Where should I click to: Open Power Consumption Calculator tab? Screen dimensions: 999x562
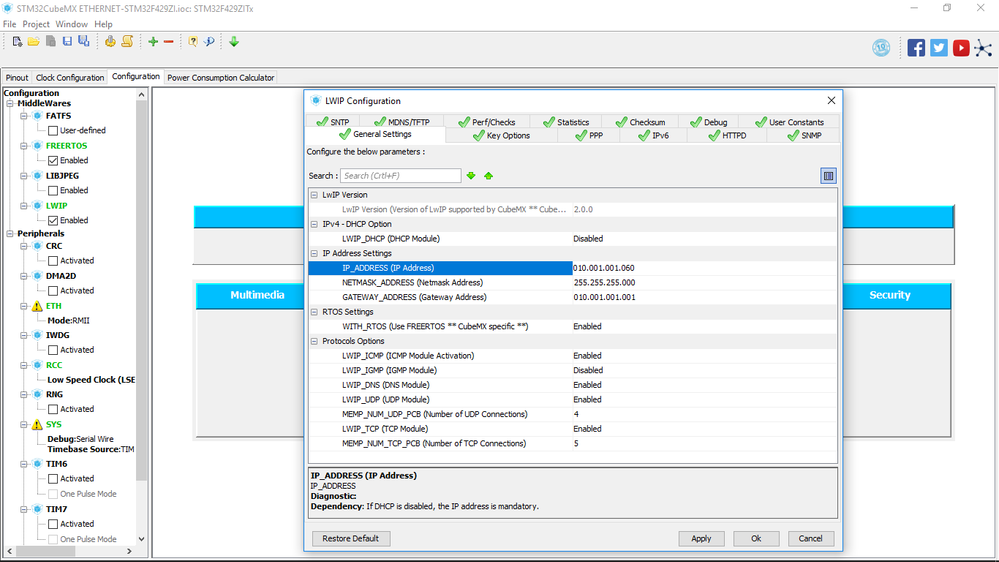coord(220,78)
